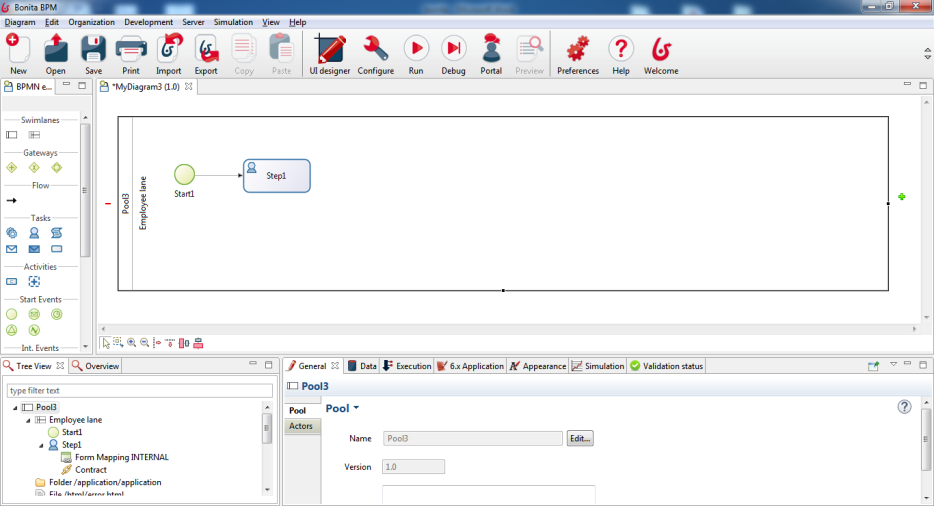Switch to the Overview tab
The width and height of the screenshot is (934, 506).
coord(95,366)
